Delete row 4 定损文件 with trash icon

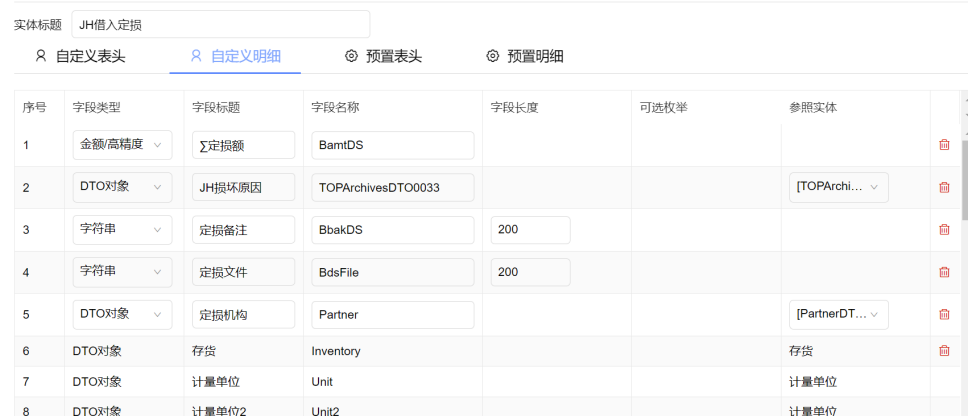pyautogui.click(x=944, y=272)
